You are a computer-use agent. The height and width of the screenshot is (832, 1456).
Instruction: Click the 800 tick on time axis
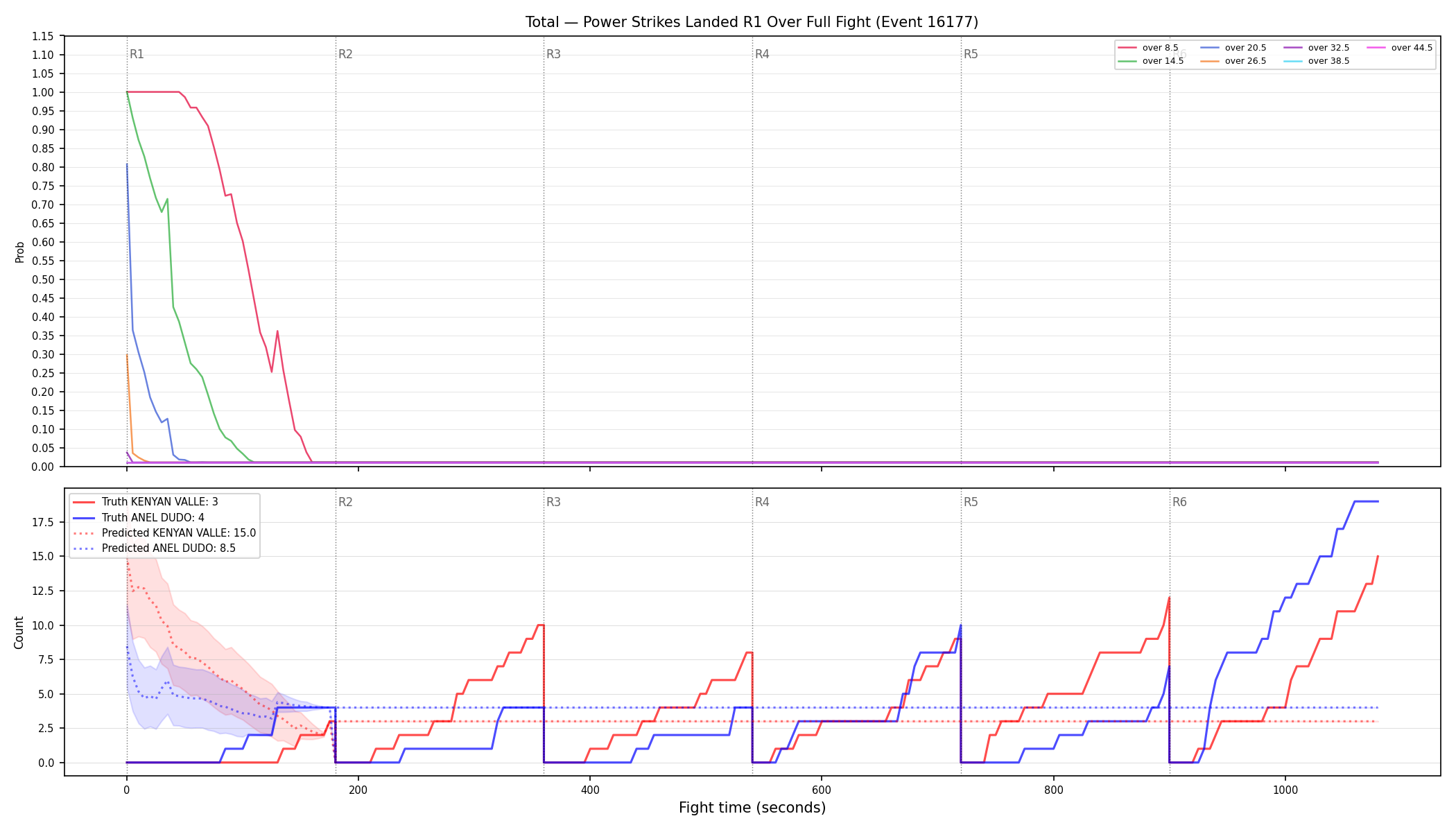click(x=1053, y=790)
